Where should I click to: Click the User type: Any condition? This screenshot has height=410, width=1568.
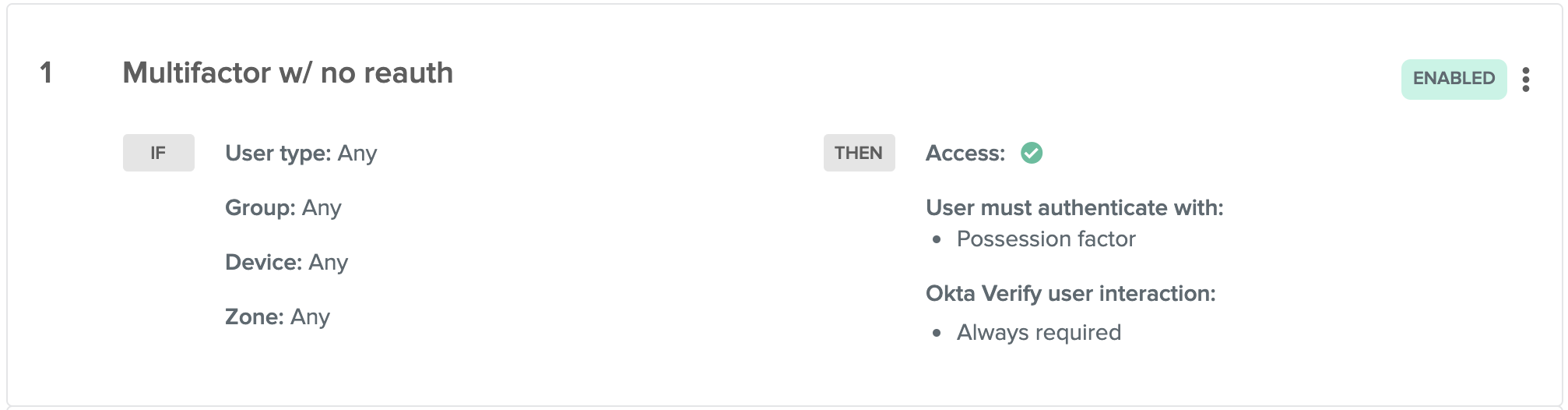(x=301, y=153)
